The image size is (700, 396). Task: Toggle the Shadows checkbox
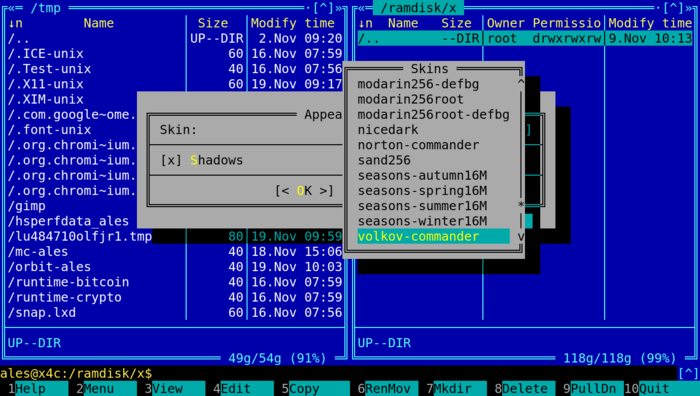[202, 160]
